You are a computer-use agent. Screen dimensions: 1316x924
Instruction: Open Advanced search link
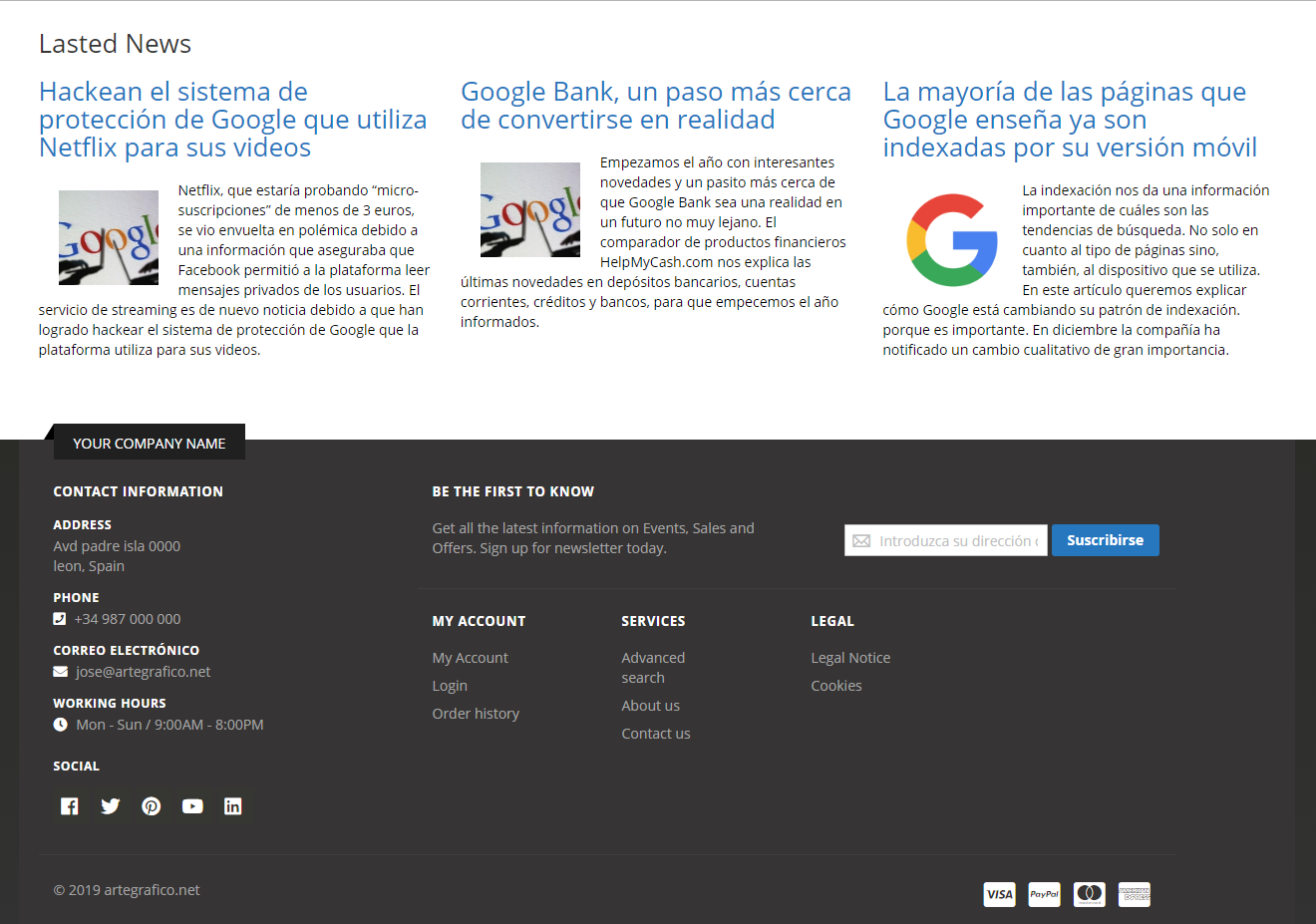[653, 668]
